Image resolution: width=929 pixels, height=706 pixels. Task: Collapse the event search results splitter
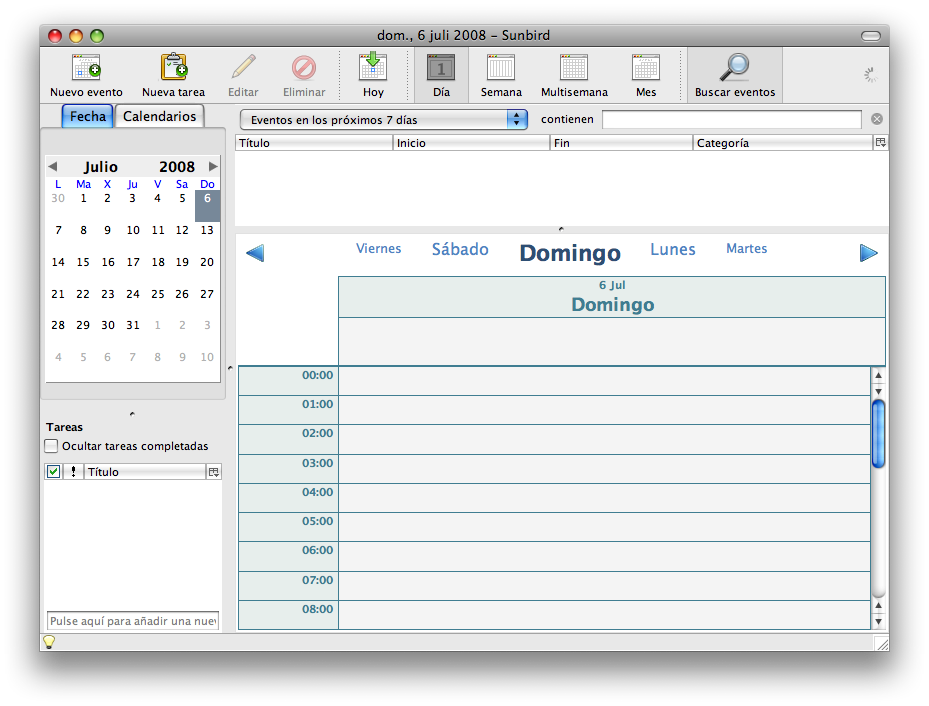[x=561, y=229]
